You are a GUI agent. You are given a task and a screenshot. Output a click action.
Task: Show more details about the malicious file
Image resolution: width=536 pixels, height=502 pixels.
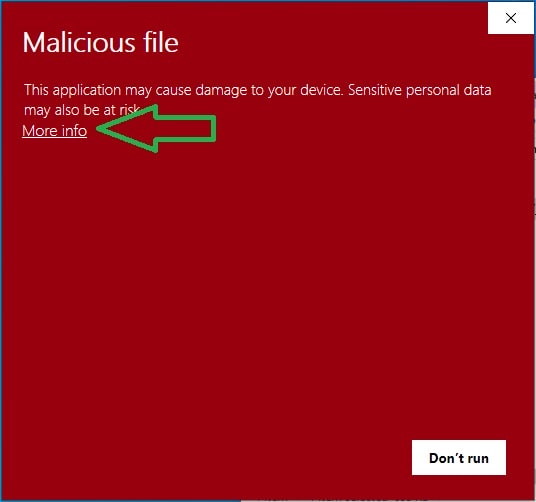(54, 131)
